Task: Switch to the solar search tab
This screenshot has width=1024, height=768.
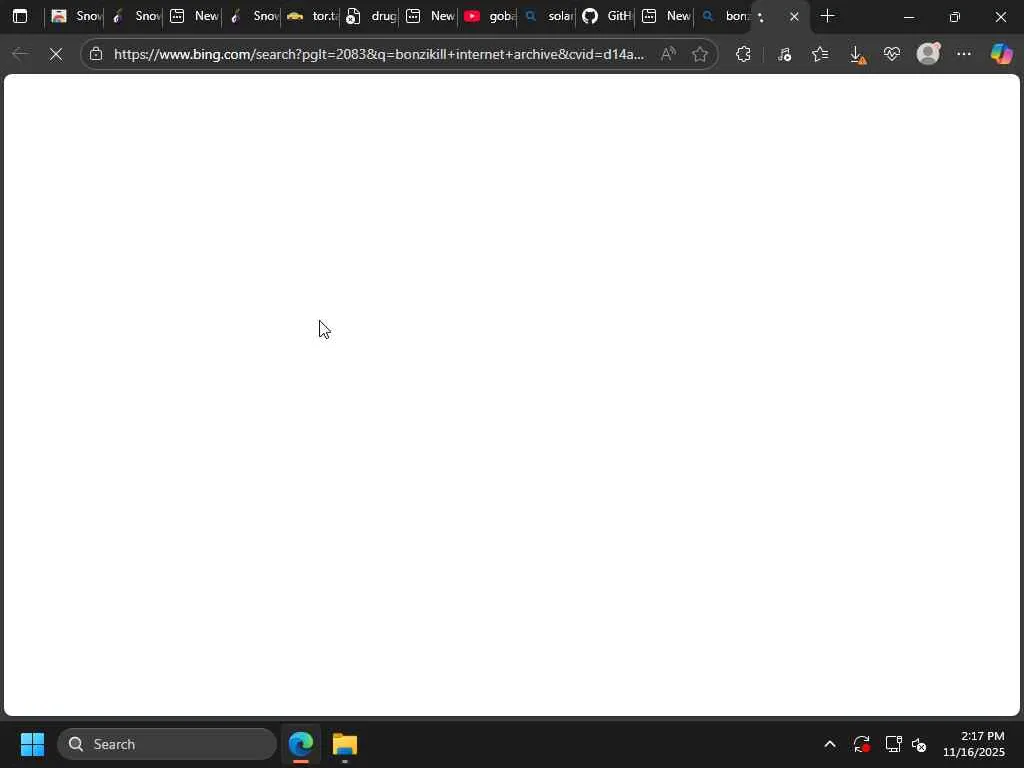Action: [x=548, y=16]
